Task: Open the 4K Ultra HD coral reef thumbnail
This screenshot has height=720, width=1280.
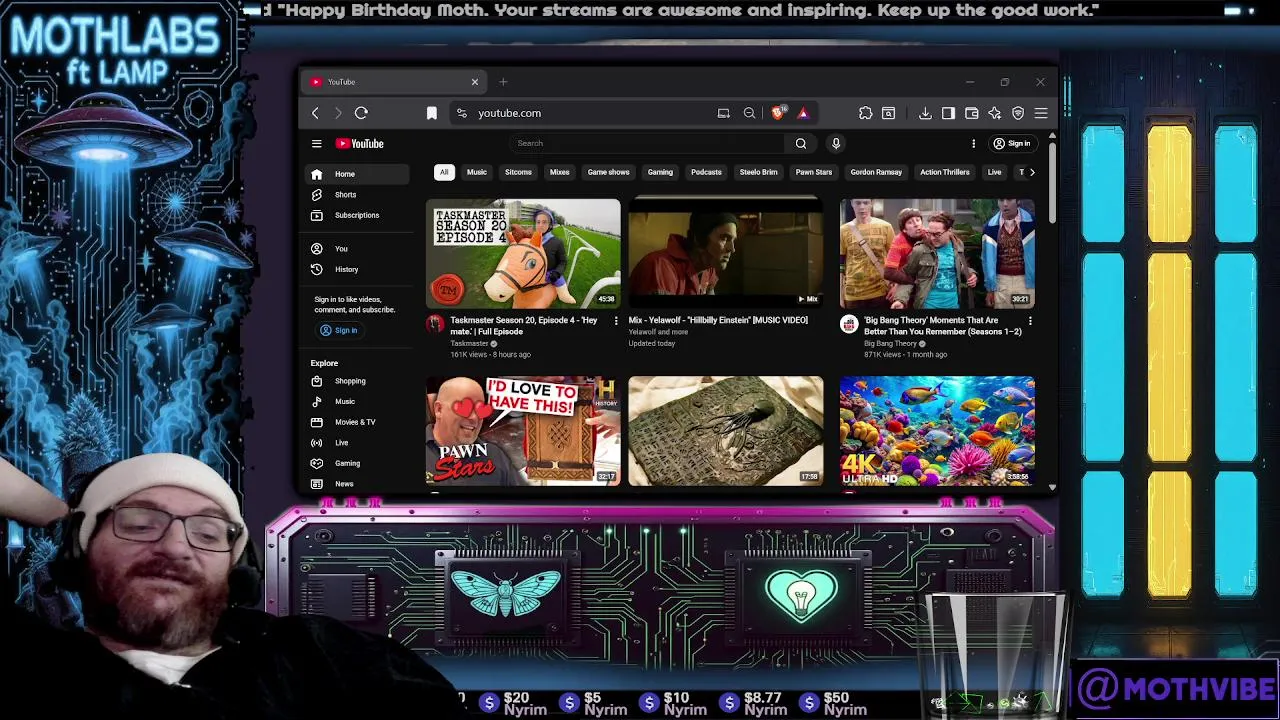Action: 937,431
